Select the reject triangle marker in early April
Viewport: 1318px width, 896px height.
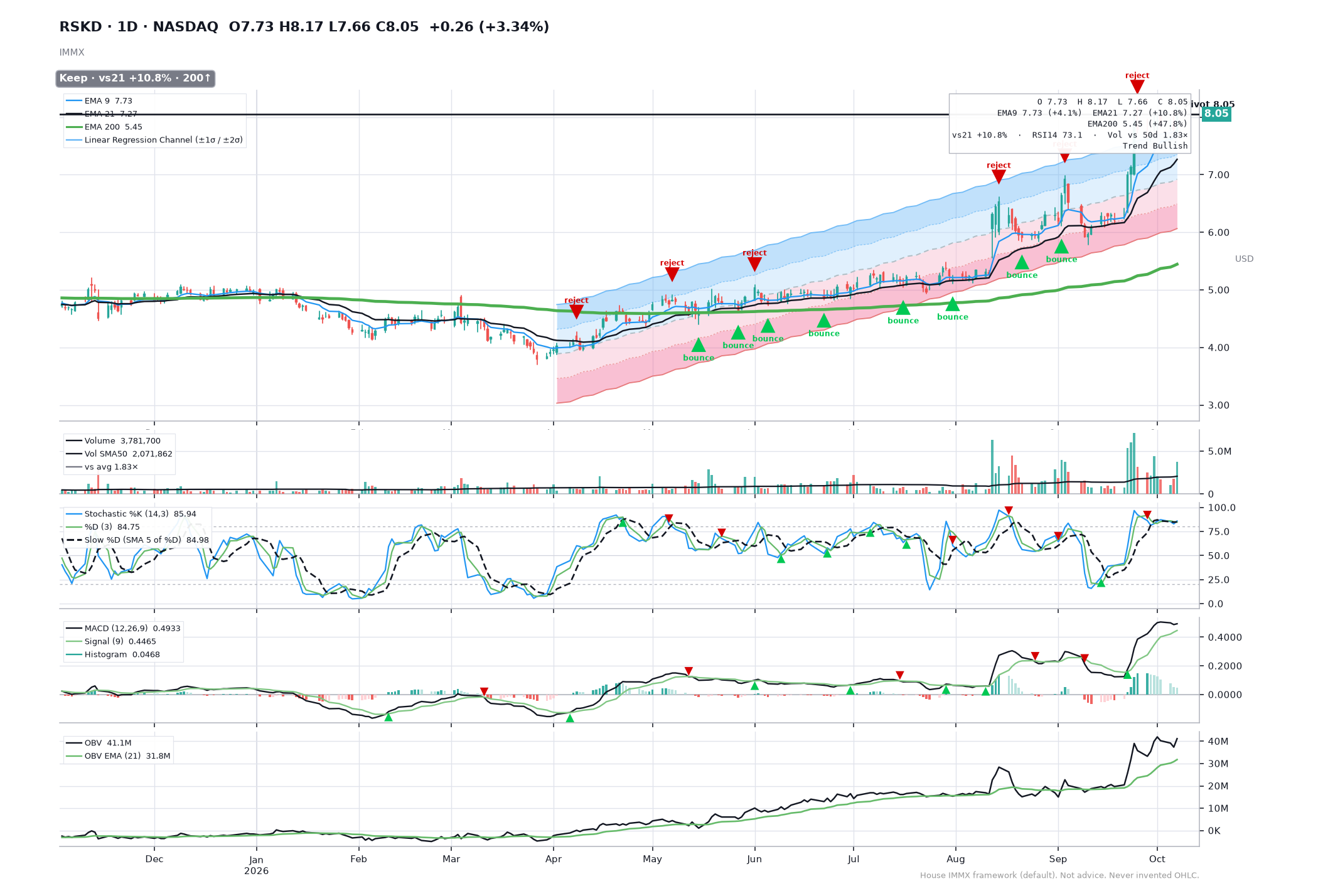pyautogui.click(x=576, y=312)
